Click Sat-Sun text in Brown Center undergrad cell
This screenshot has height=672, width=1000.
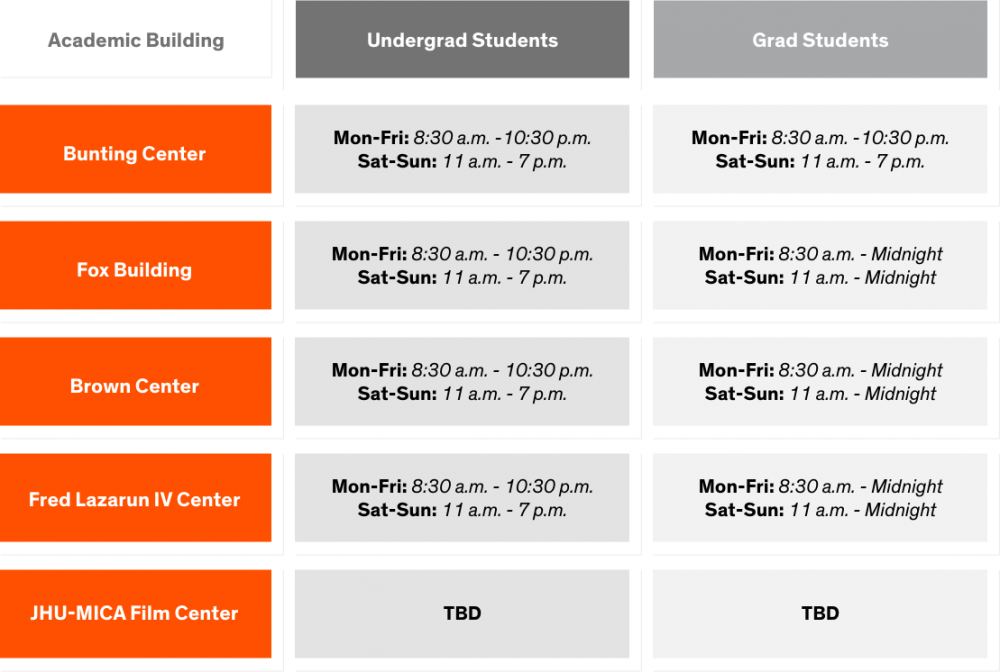click(397, 393)
